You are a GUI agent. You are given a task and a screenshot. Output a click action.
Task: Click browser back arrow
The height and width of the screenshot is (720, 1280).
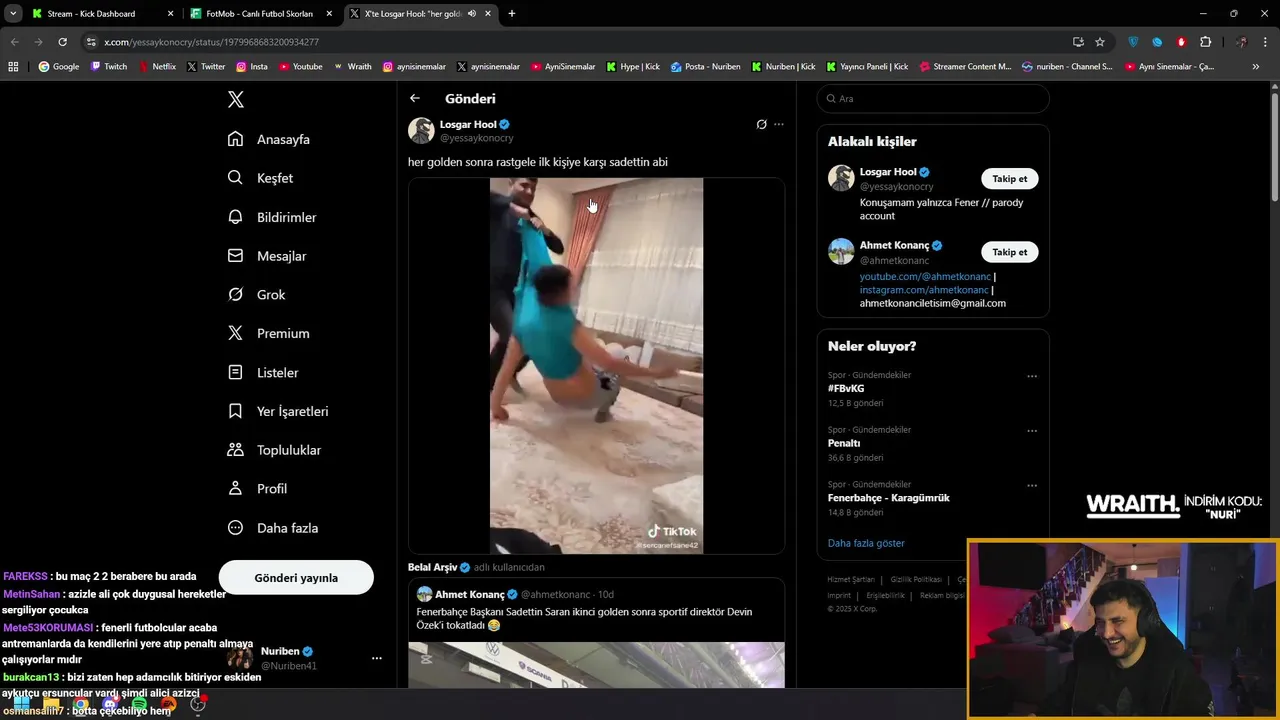click(14, 42)
